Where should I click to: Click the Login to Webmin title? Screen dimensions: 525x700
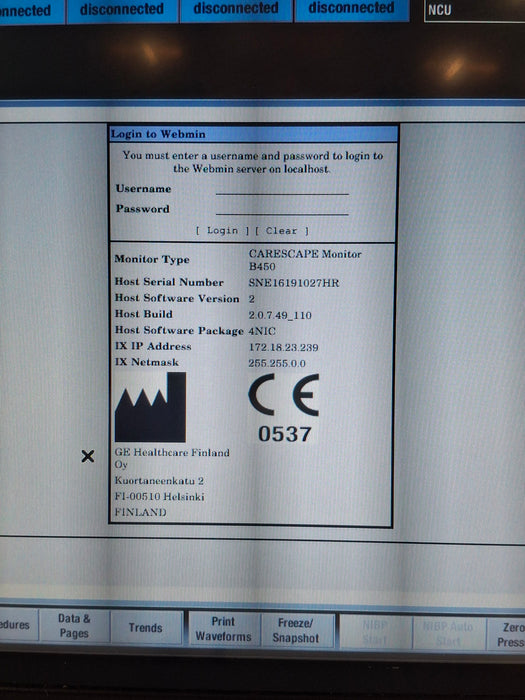point(158,134)
